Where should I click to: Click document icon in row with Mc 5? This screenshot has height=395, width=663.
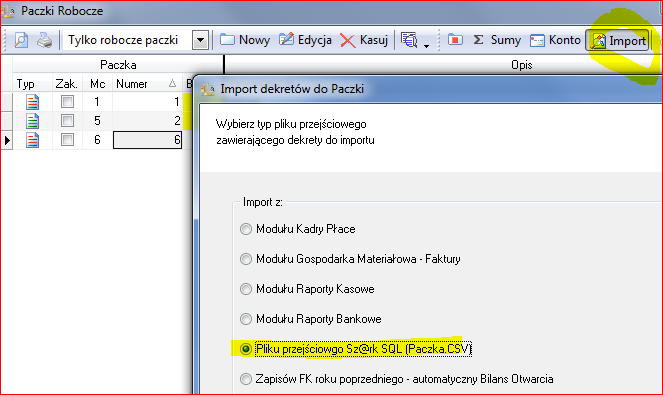click(x=33, y=121)
